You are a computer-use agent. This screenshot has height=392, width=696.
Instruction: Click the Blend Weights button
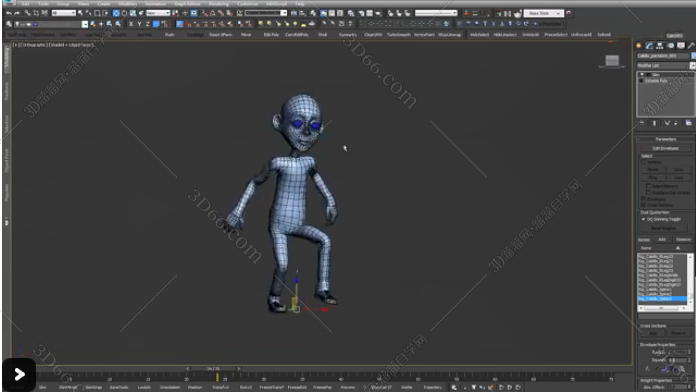[664, 228]
